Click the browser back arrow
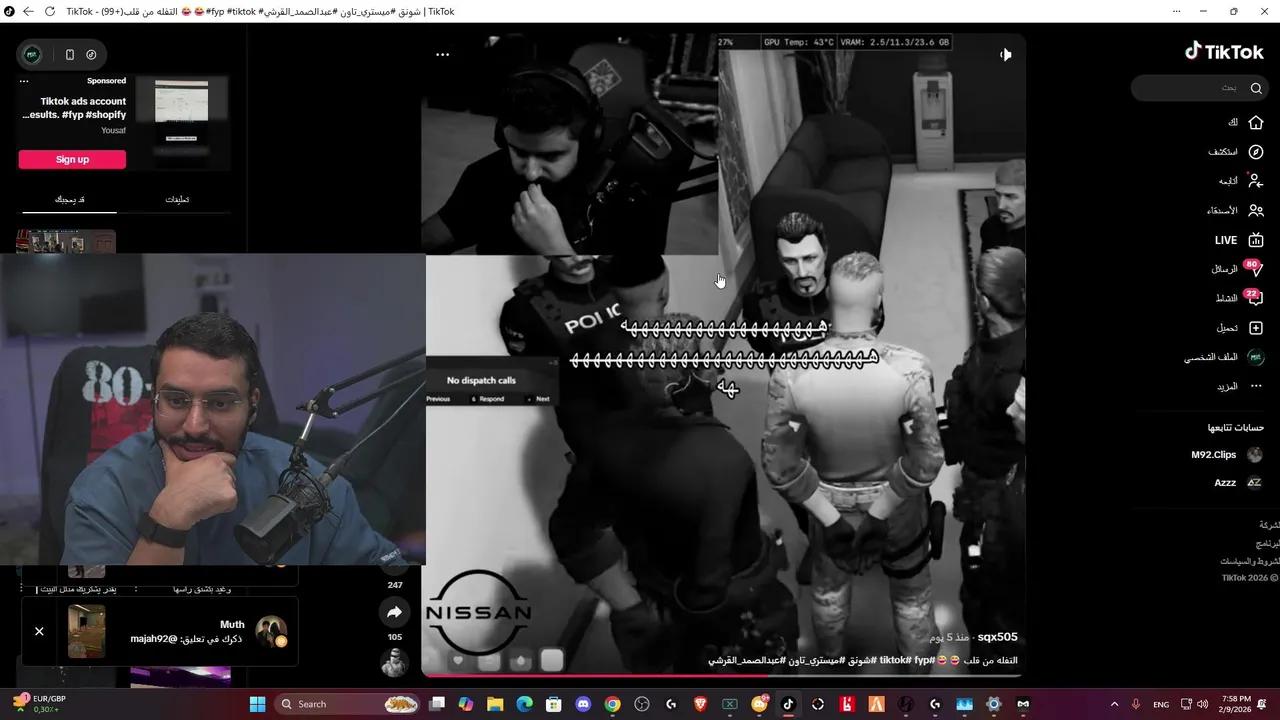Viewport: 1280px width, 720px height. 27,11
